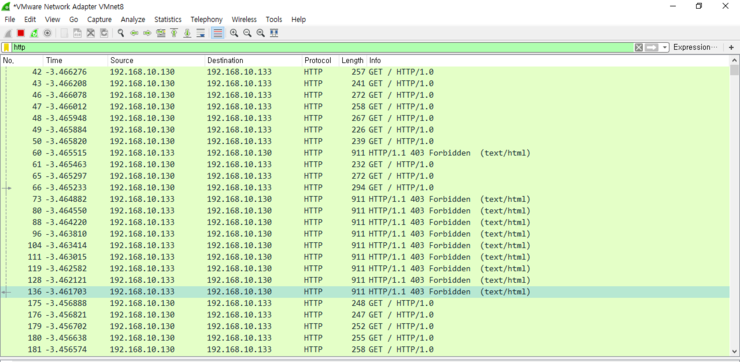Click the save capture file icon
This screenshot has width=740, height=362.
(x=77, y=33)
